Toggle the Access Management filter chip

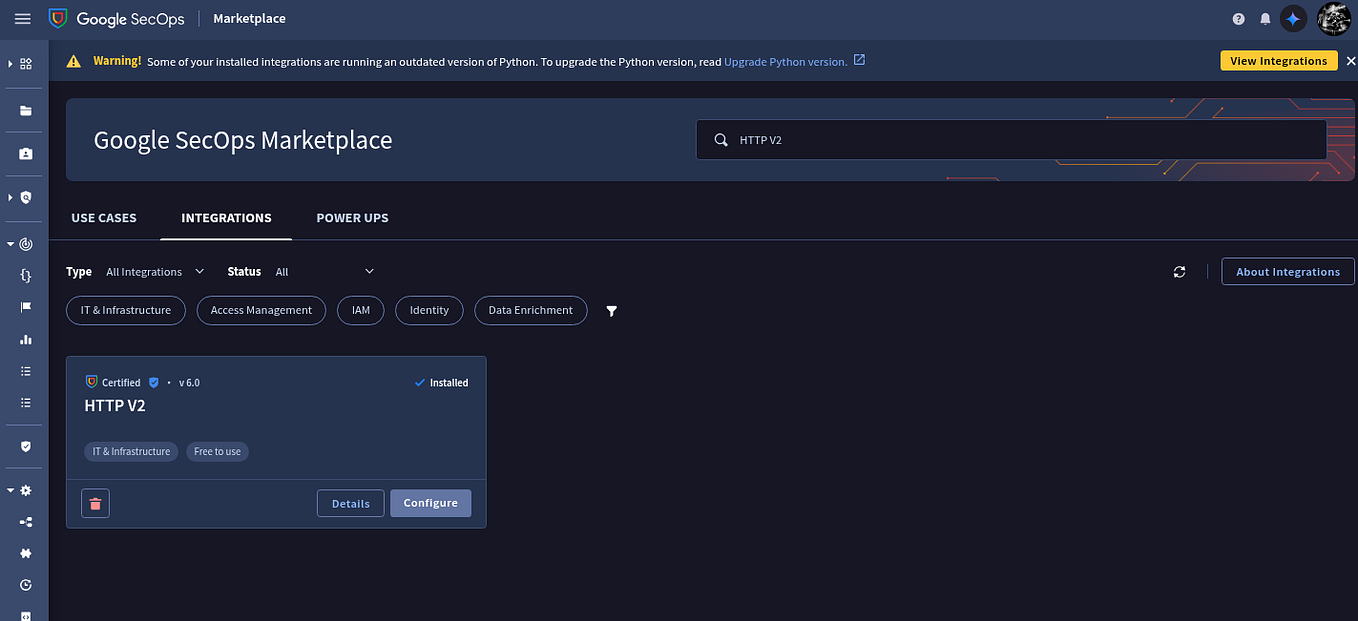point(260,310)
